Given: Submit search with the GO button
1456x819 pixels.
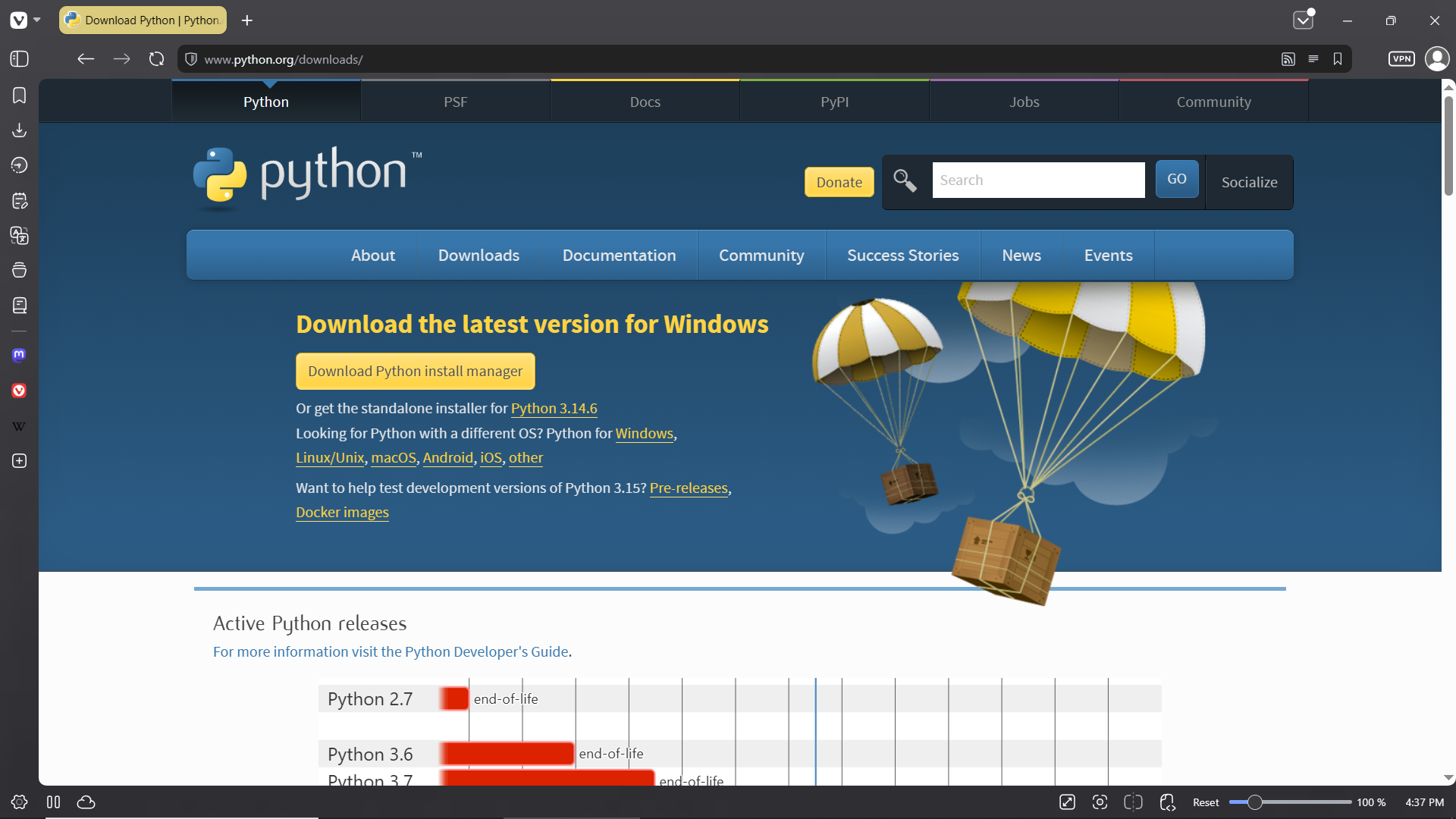Looking at the screenshot, I should pos(1177,179).
